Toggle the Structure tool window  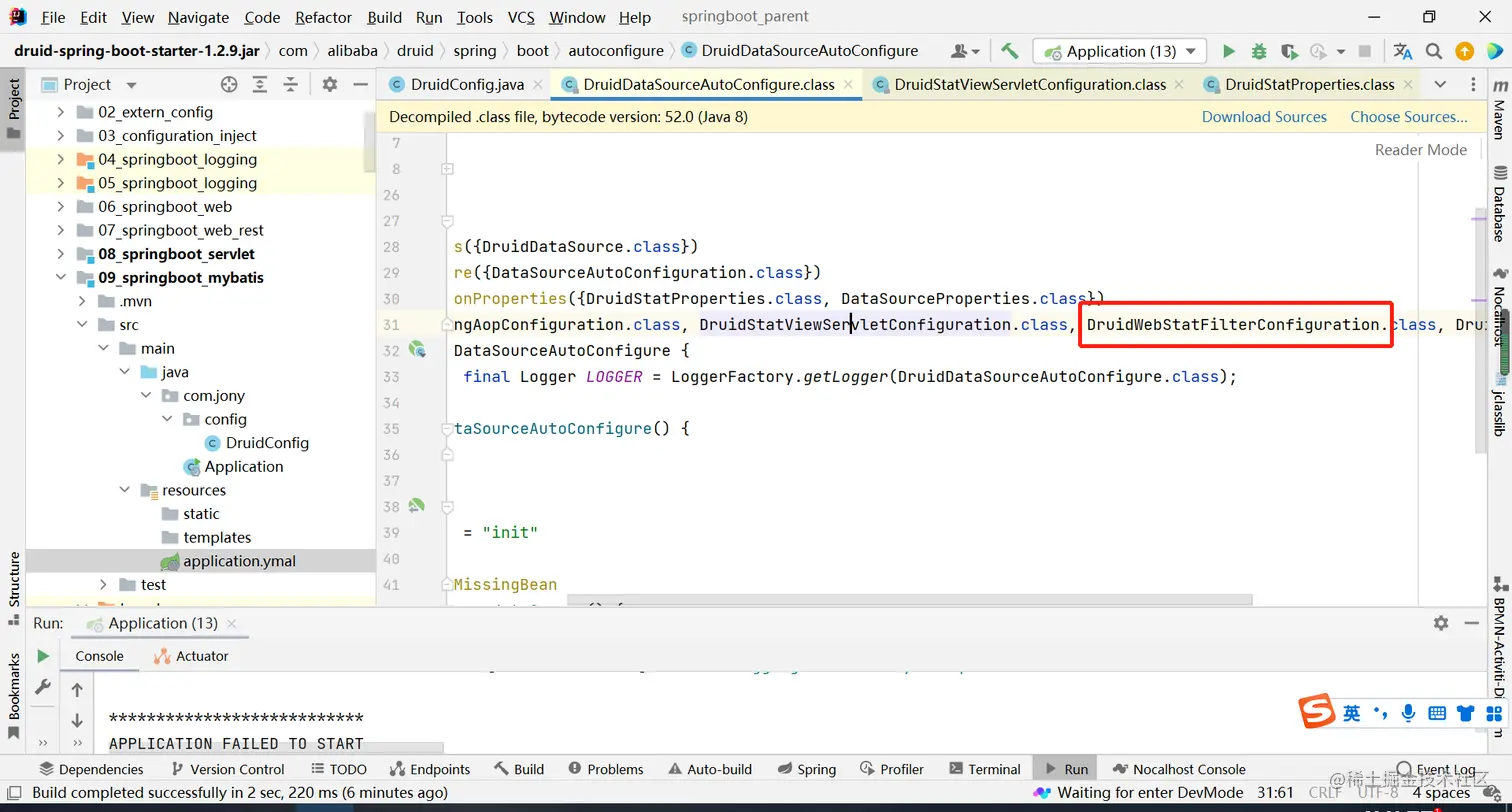(x=14, y=590)
